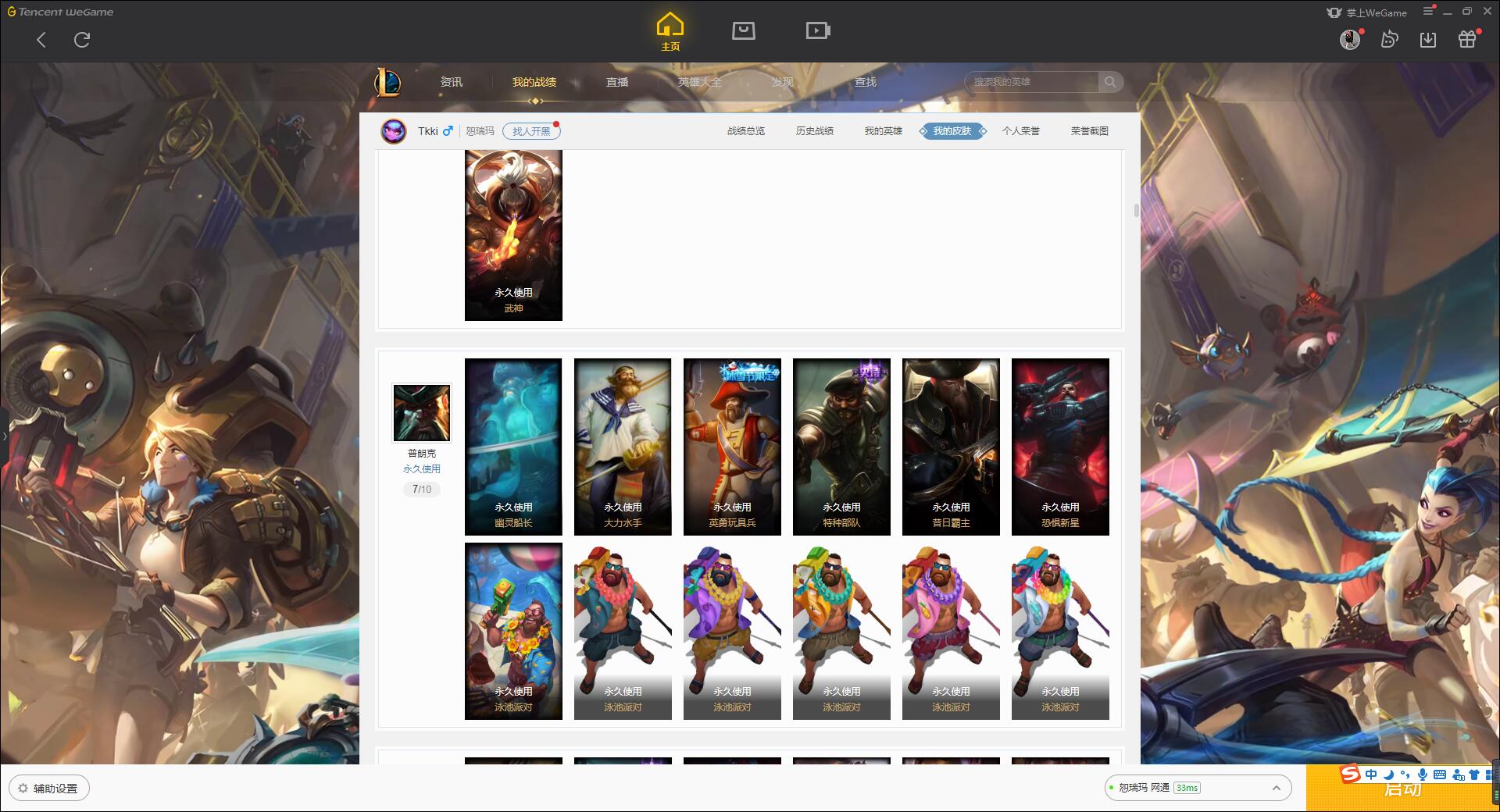
Task: Open the hamburger menu near window controls
Action: click(1428, 12)
